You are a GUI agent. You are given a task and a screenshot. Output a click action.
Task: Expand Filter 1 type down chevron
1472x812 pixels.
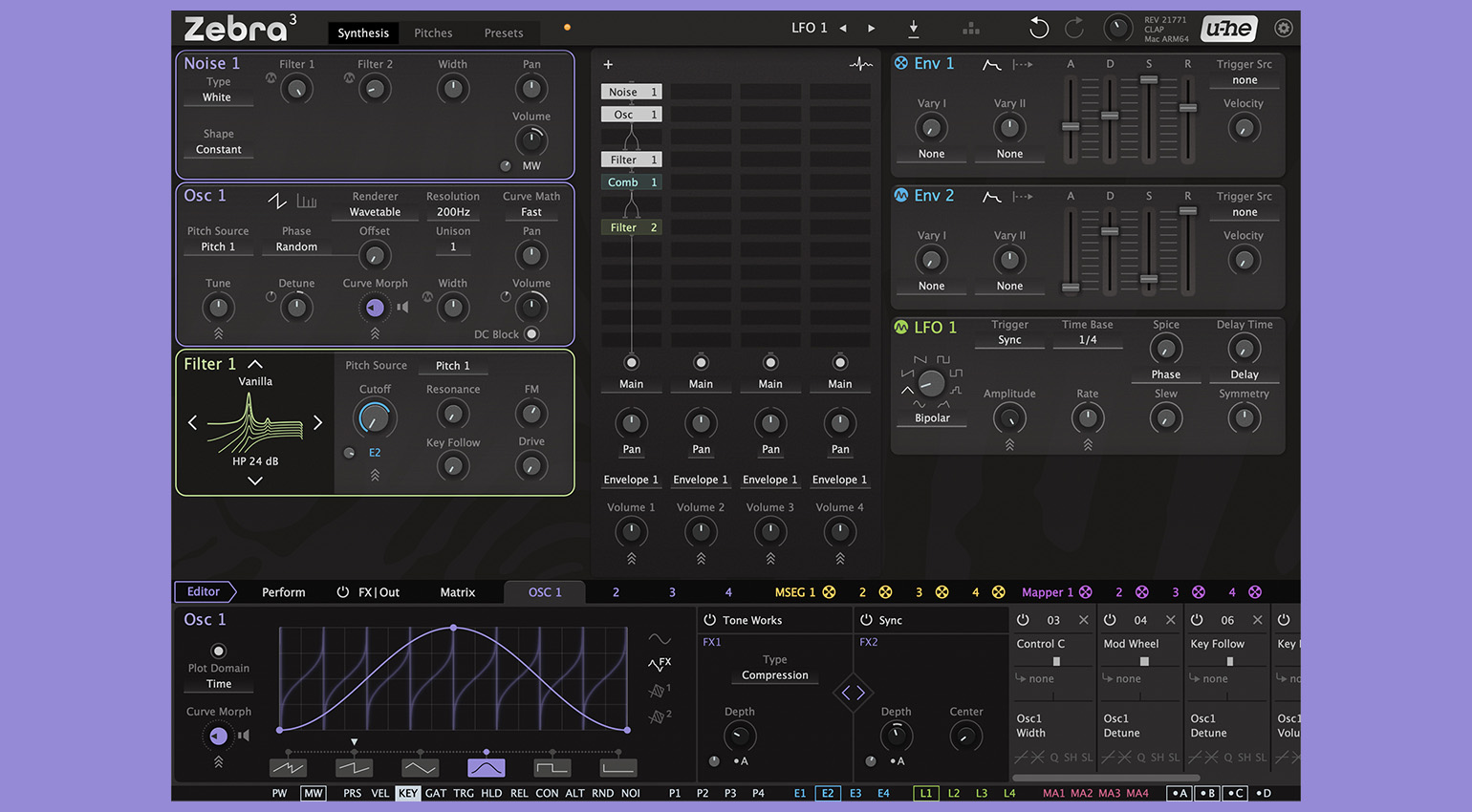255,481
